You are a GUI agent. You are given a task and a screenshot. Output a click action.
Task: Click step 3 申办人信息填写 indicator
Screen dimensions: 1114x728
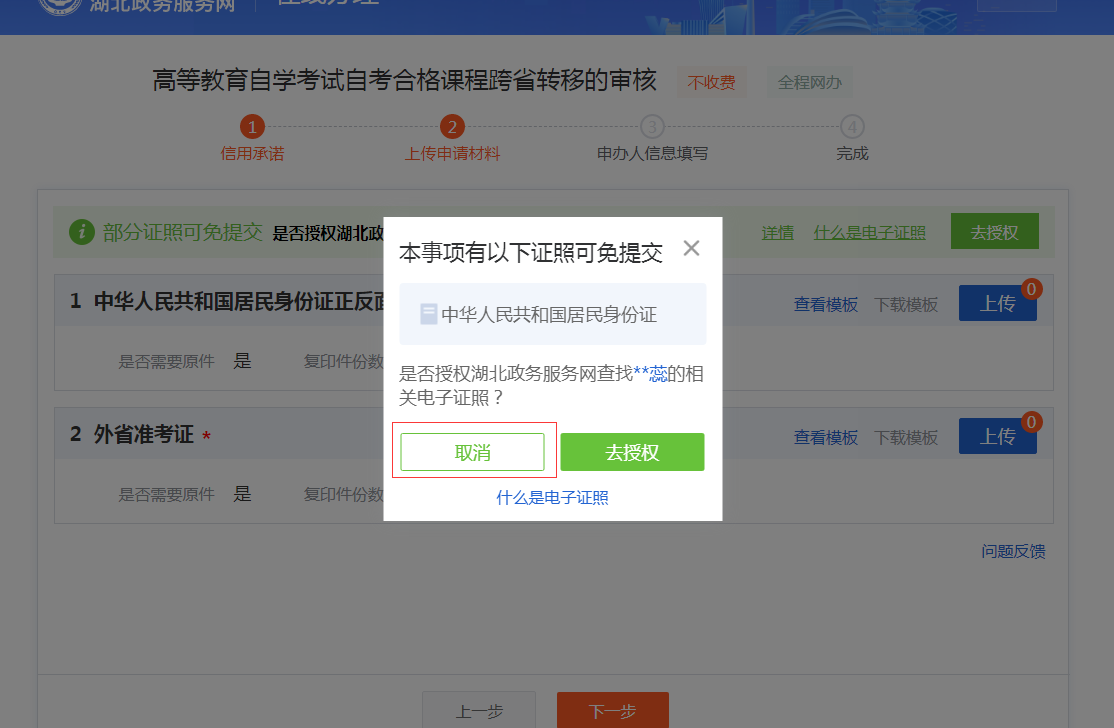tap(651, 127)
